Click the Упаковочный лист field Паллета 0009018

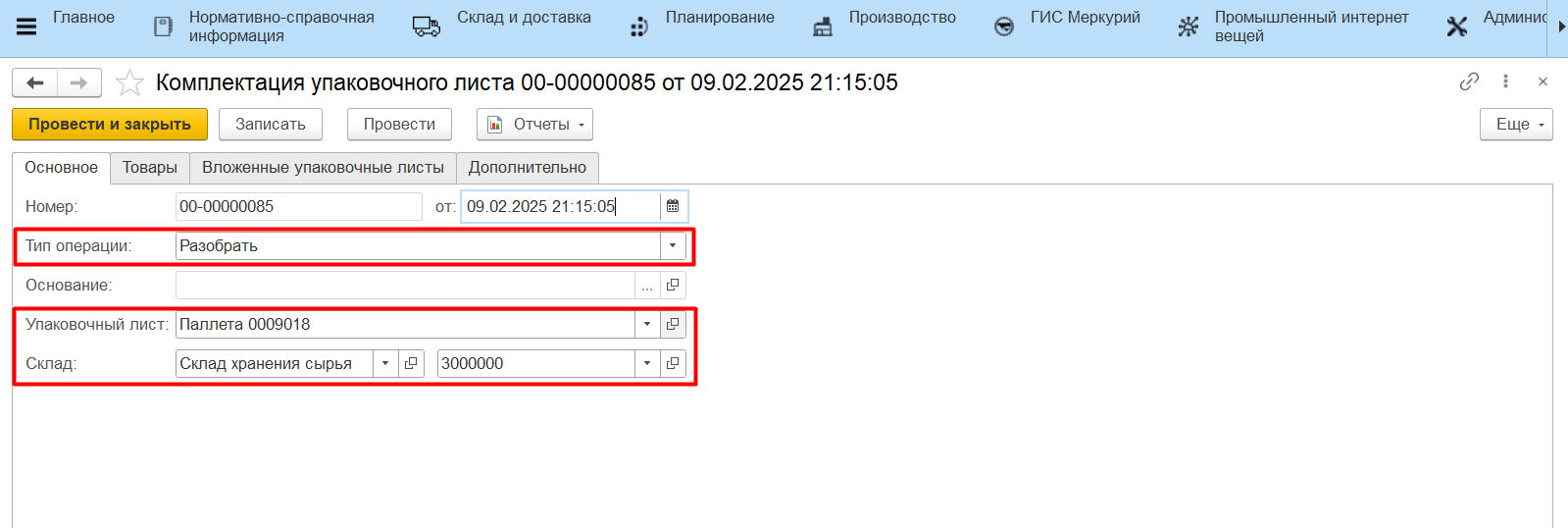pyautogui.click(x=405, y=324)
